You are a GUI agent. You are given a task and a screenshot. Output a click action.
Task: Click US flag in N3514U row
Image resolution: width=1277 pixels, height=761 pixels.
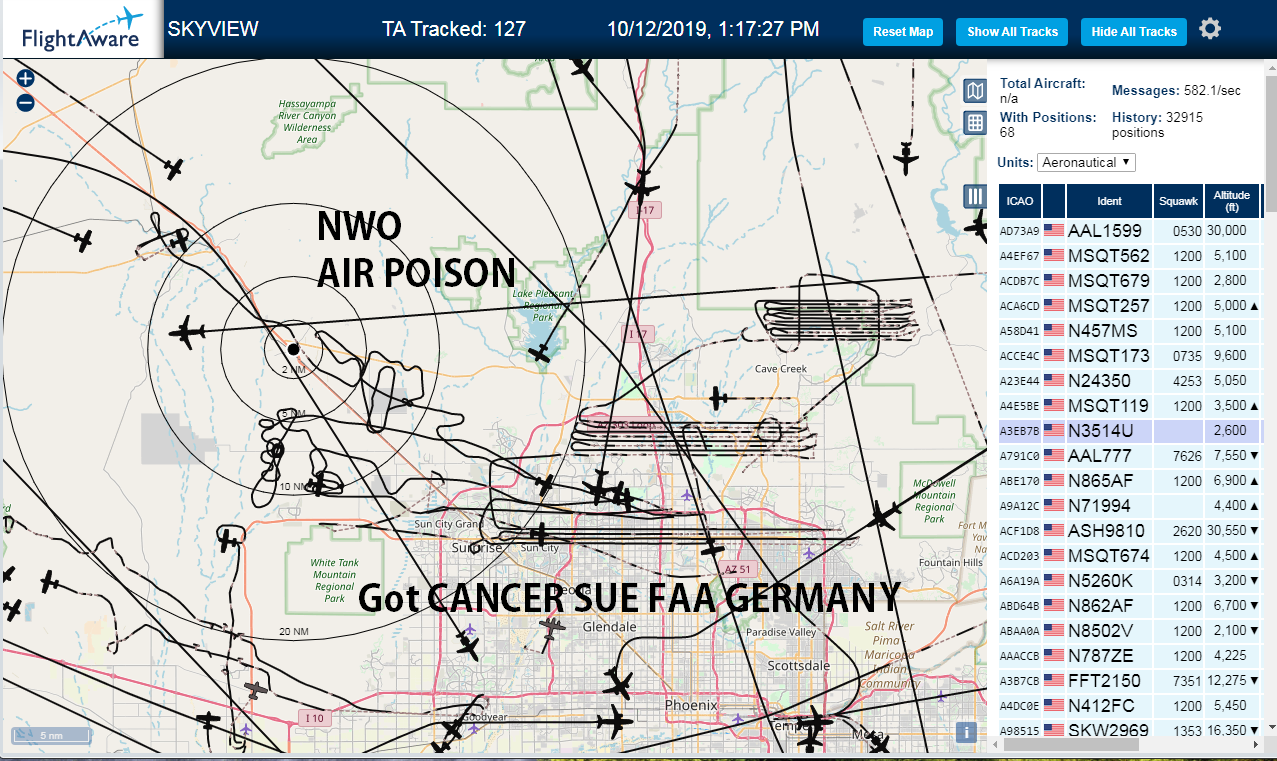1054,431
